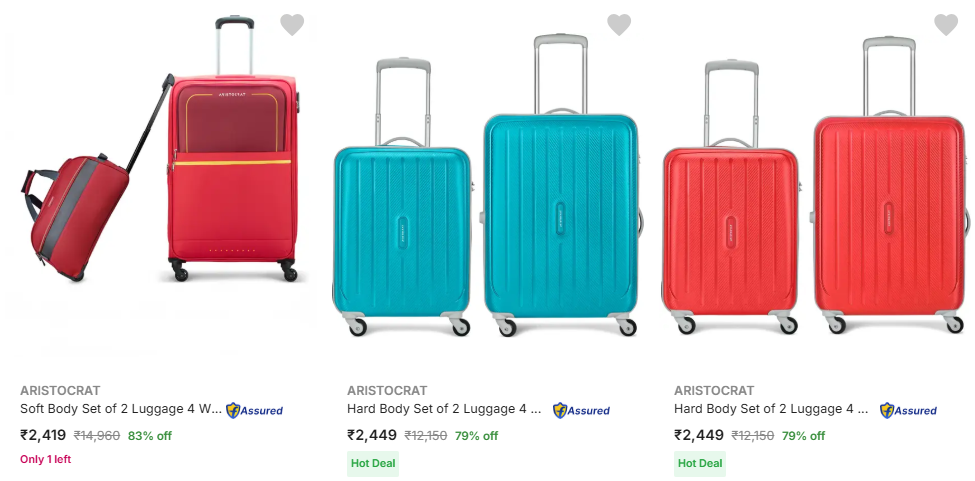Click "Only 1 left" stock notice
The width and height of the screenshot is (975, 481).
(x=46, y=459)
